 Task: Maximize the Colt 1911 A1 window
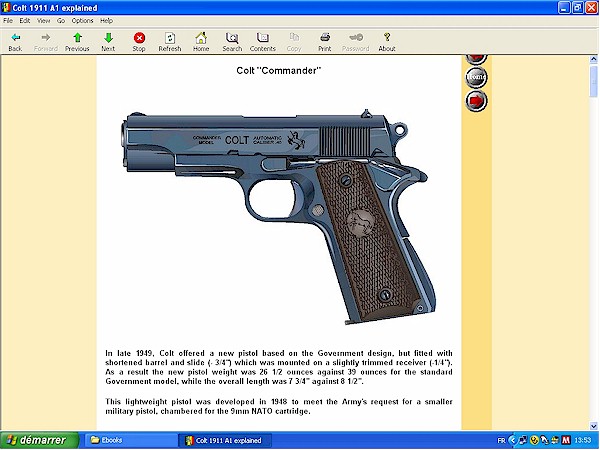pos(577,7)
